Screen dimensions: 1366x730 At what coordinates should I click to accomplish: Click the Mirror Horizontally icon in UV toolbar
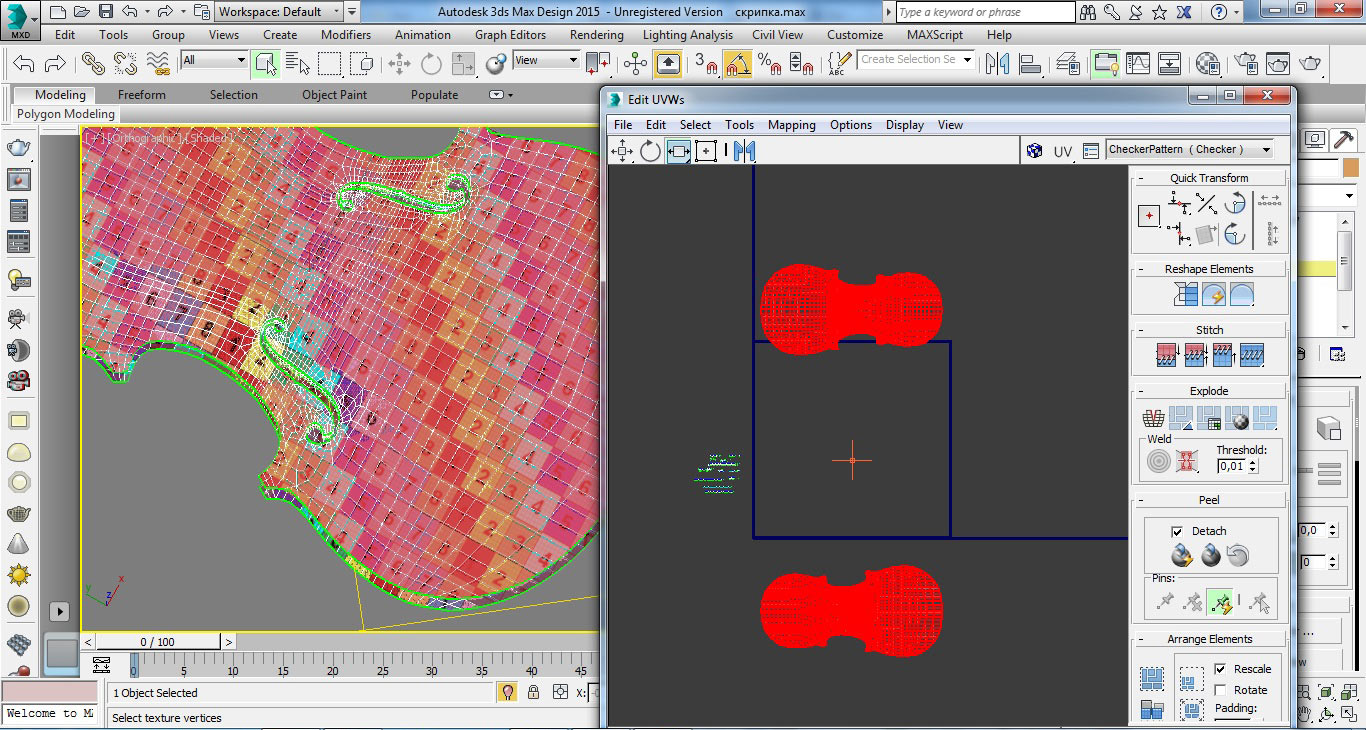(744, 151)
